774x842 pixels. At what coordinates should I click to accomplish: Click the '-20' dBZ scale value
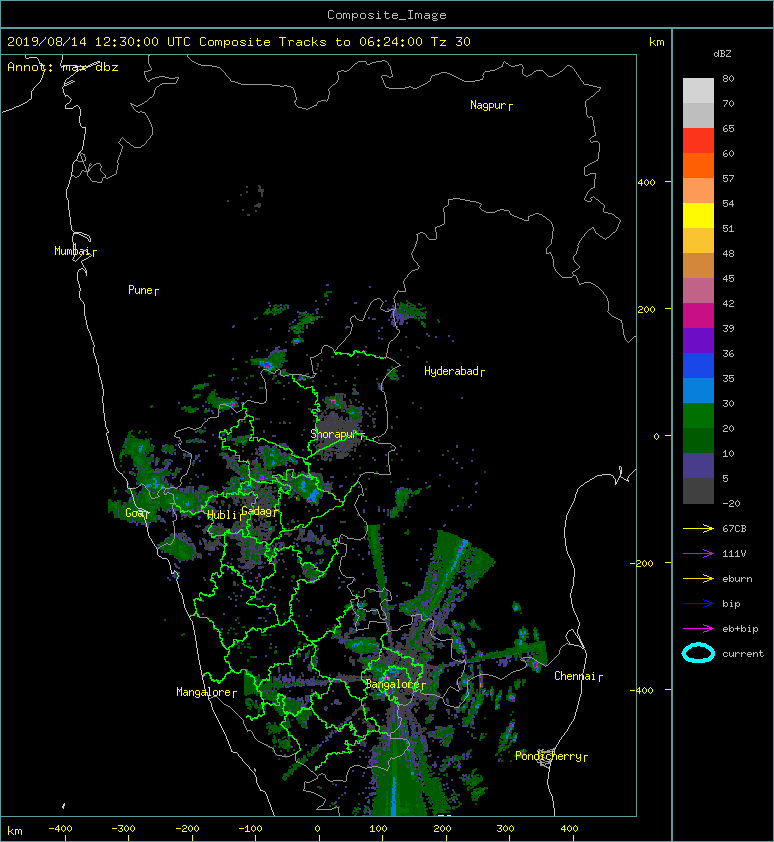pos(731,503)
